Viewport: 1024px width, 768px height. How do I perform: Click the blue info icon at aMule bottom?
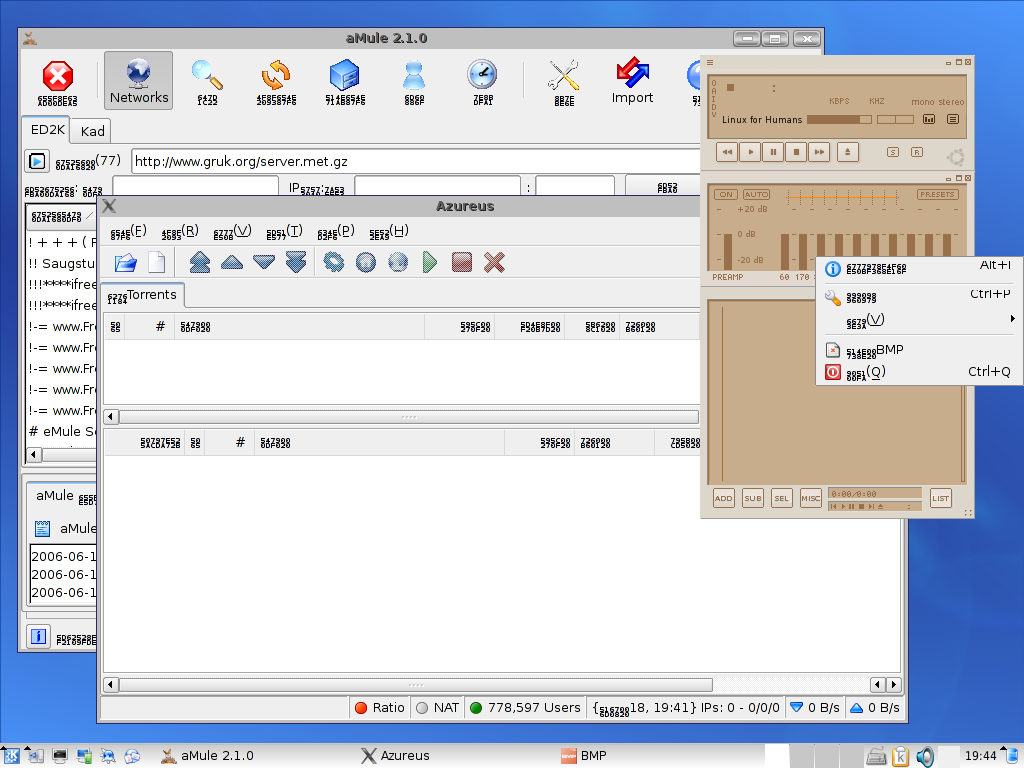[x=39, y=636]
